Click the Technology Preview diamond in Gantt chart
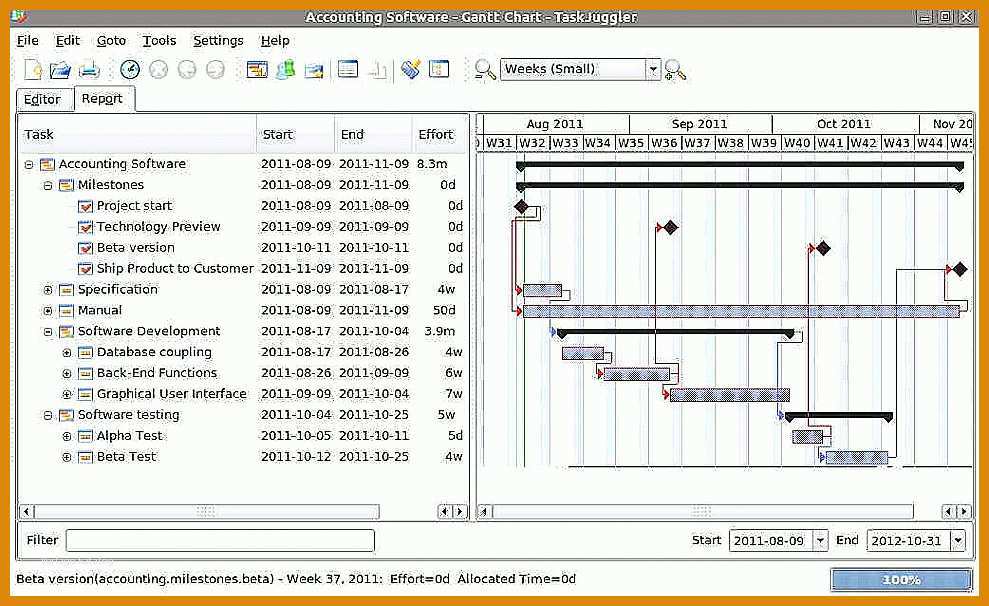Screen dimensions: 989x606 click(x=670, y=228)
